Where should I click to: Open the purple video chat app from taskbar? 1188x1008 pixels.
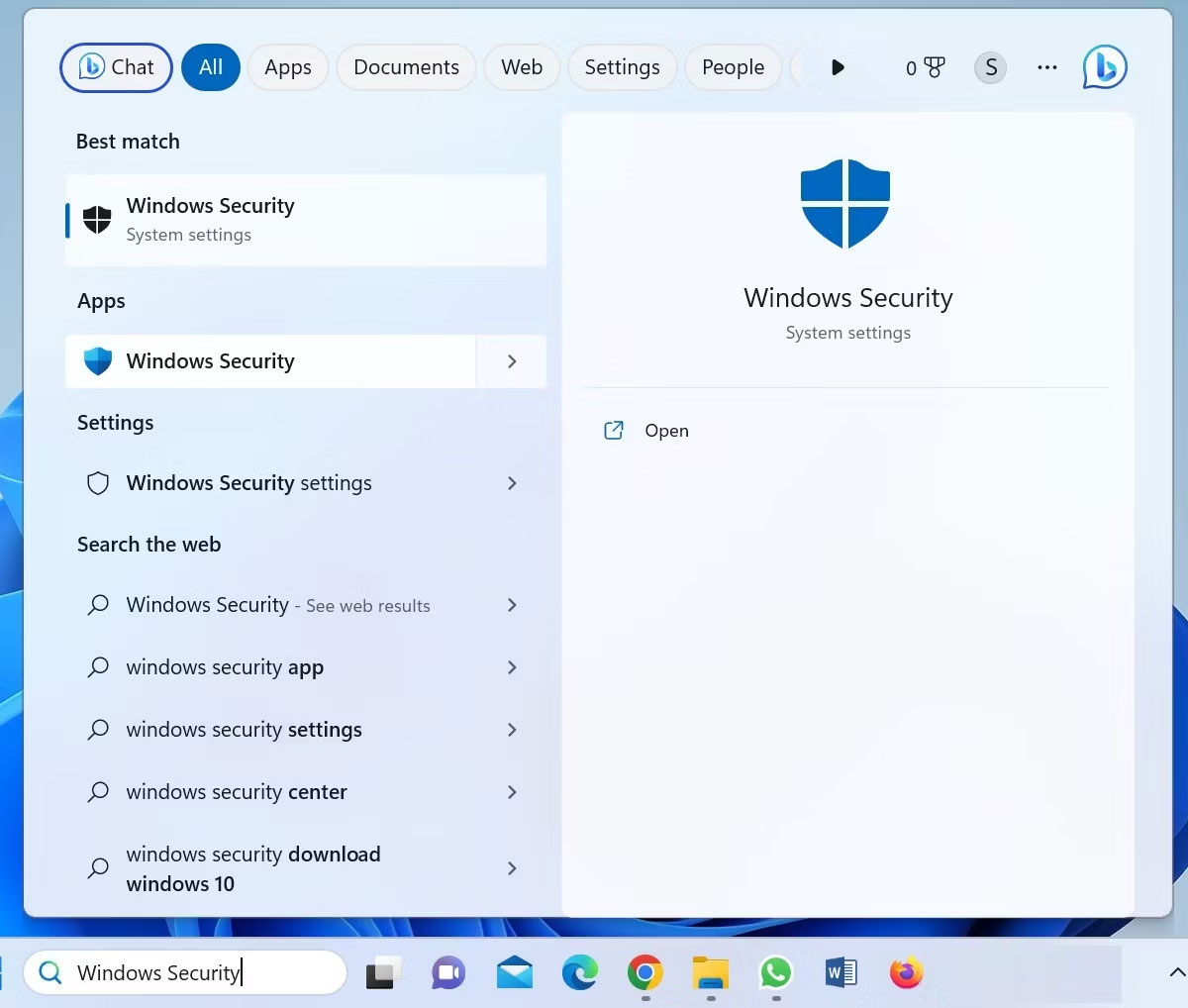(448, 973)
